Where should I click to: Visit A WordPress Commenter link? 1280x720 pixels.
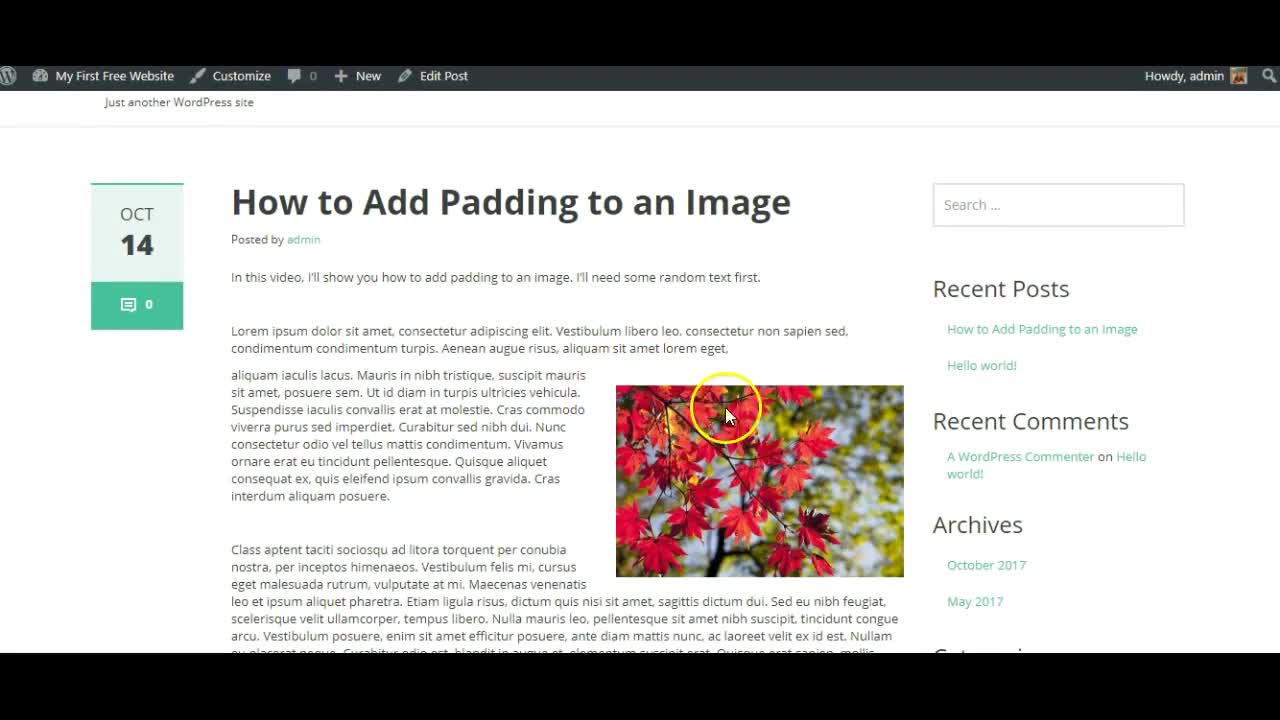[1020, 456]
